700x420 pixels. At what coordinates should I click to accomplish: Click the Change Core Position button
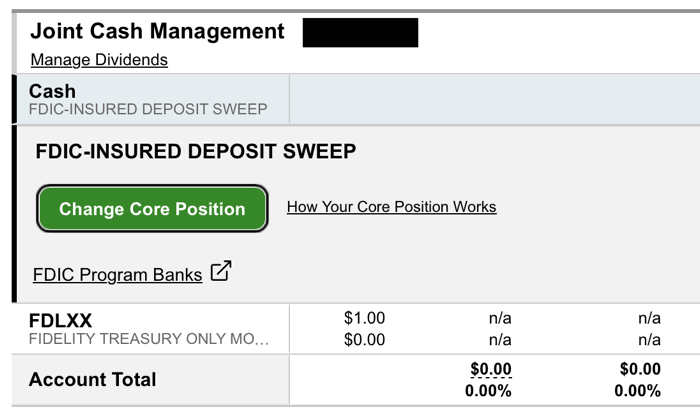(152, 209)
